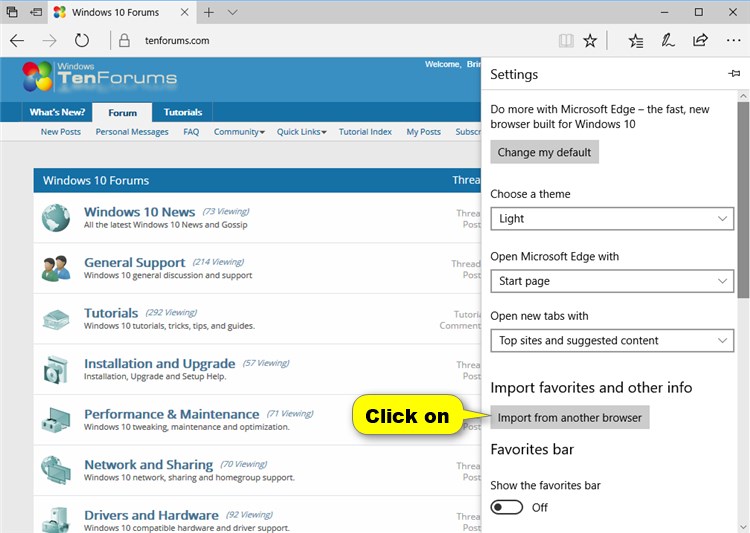The width and height of the screenshot is (750, 533).
Task: Switch to the What's New? tab
Action: click(57, 112)
